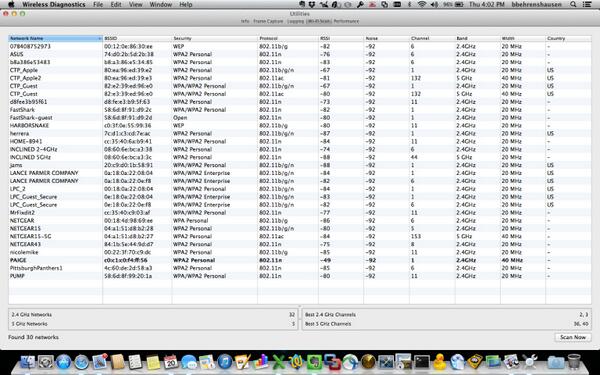Open Calendar icon showing 20 in the Dock

click(x=171, y=362)
